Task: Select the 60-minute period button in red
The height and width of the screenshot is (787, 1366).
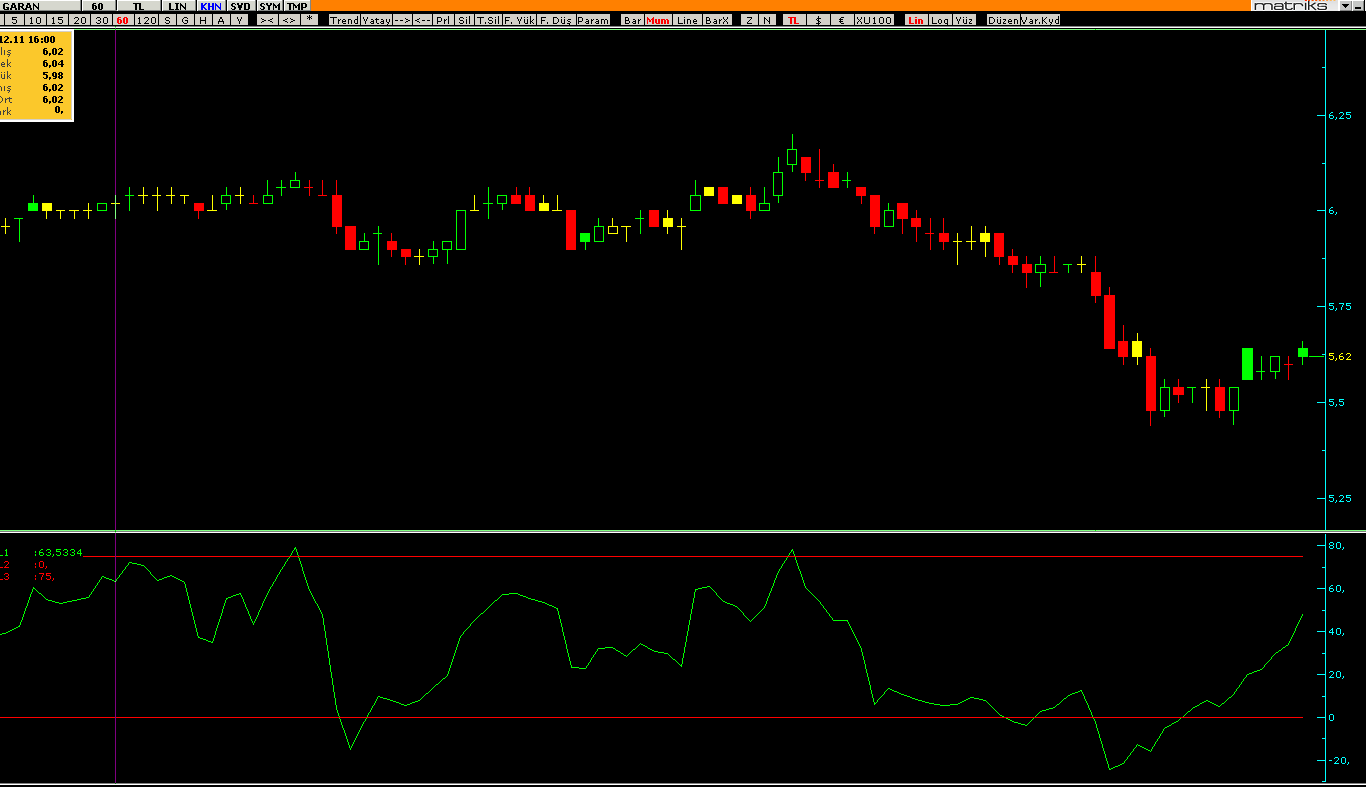Action: pyautogui.click(x=122, y=20)
